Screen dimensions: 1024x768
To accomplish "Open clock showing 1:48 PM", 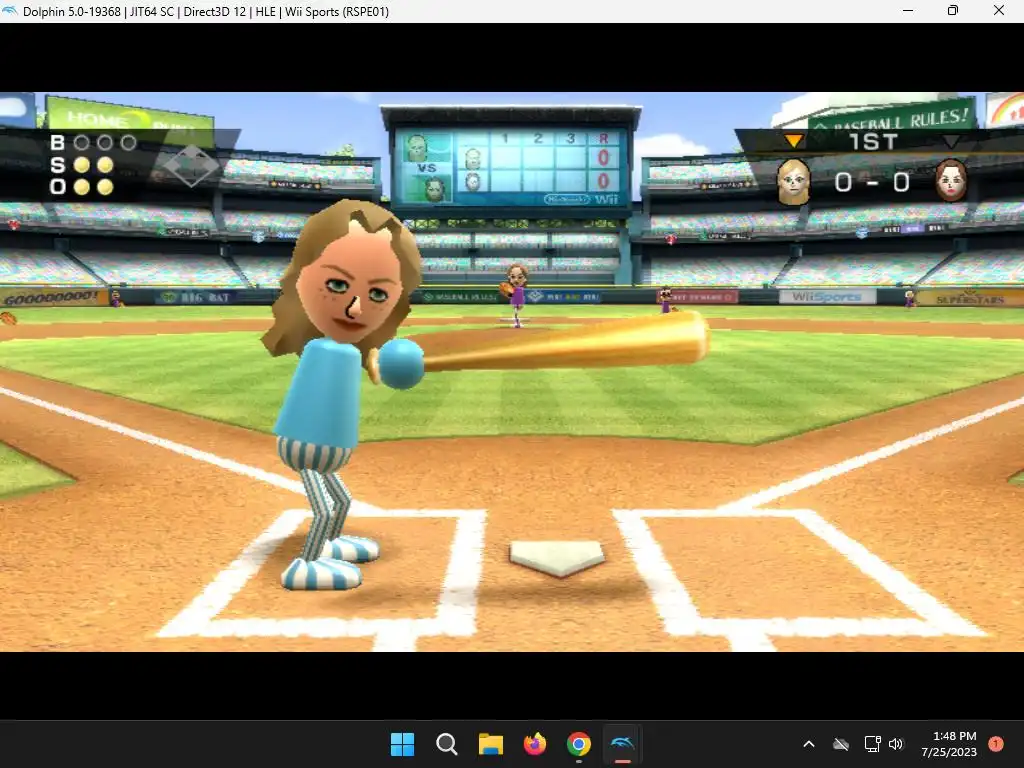I will pos(949,744).
